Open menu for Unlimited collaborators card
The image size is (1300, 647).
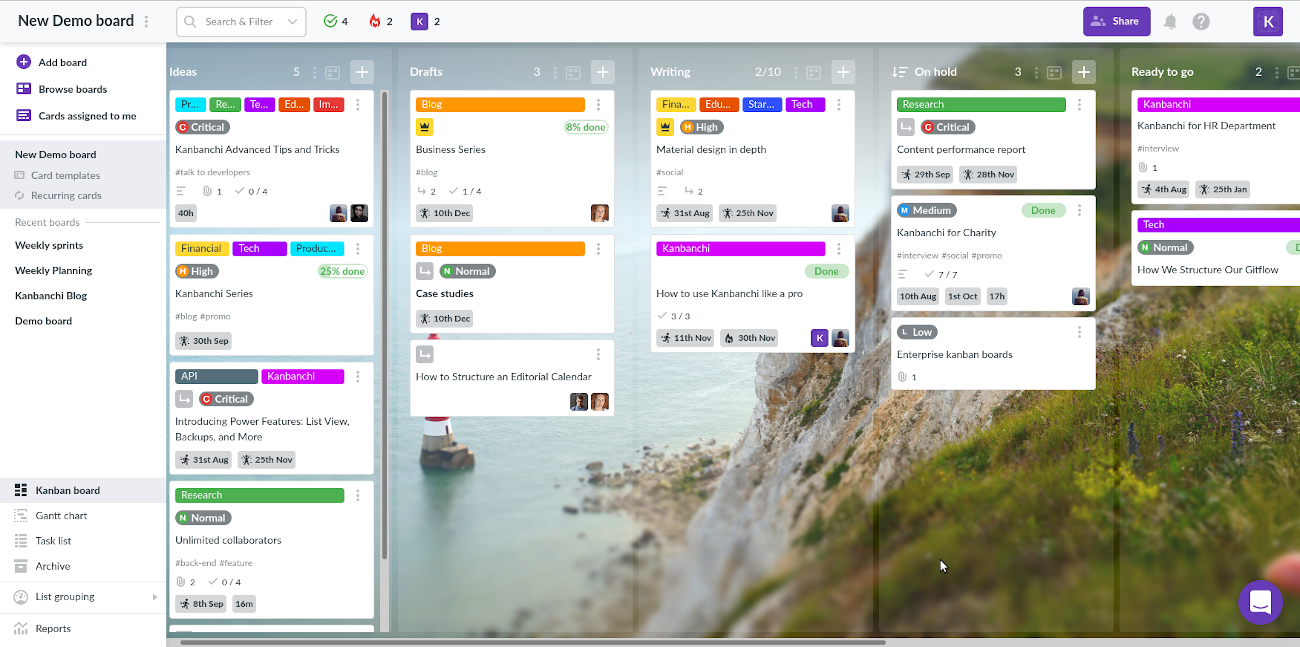358,495
